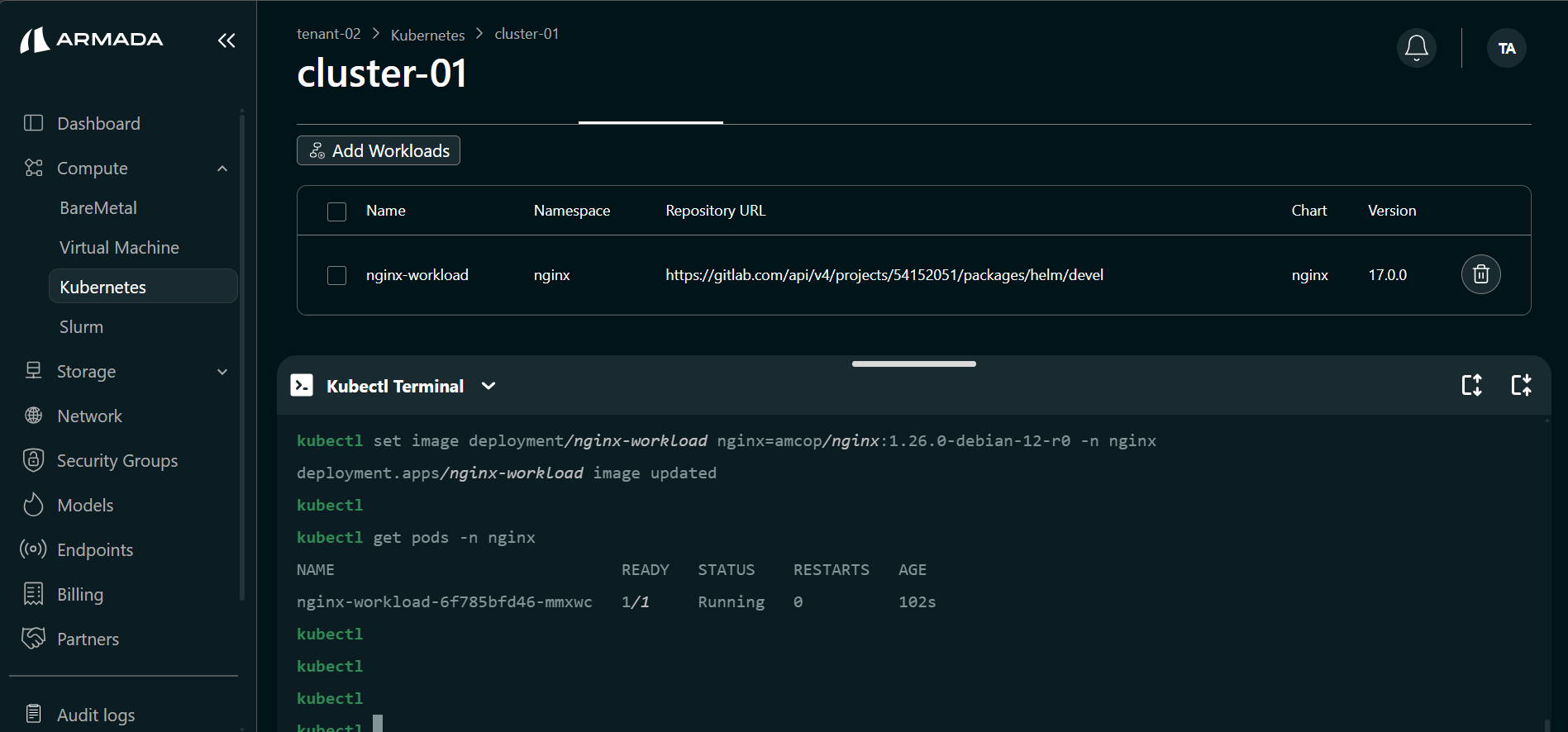Image resolution: width=1568 pixels, height=732 pixels.
Task: Click the Chart column header
Action: click(1309, 211)
